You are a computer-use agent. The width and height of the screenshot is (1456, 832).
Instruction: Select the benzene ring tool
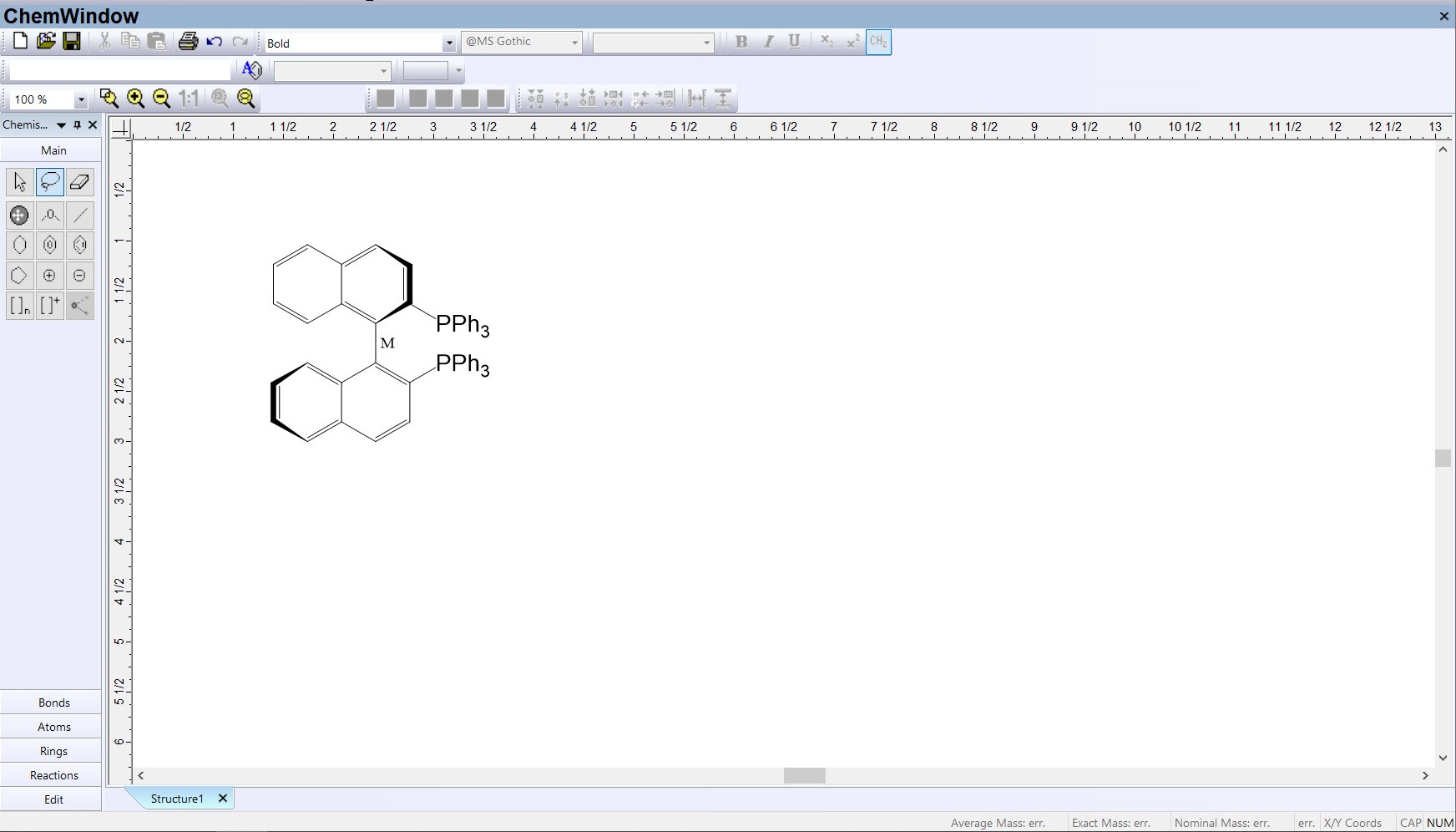(x=50, y=246)
